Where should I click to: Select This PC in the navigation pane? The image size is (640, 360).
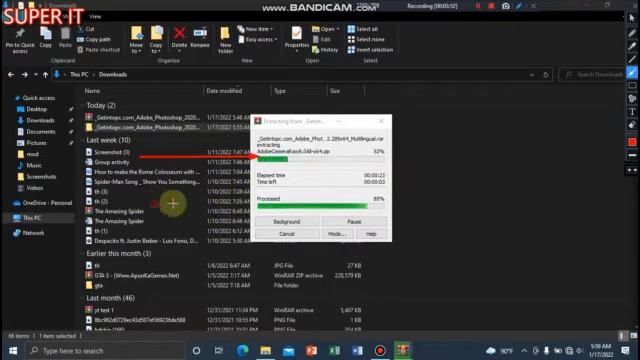coord(32,218)
